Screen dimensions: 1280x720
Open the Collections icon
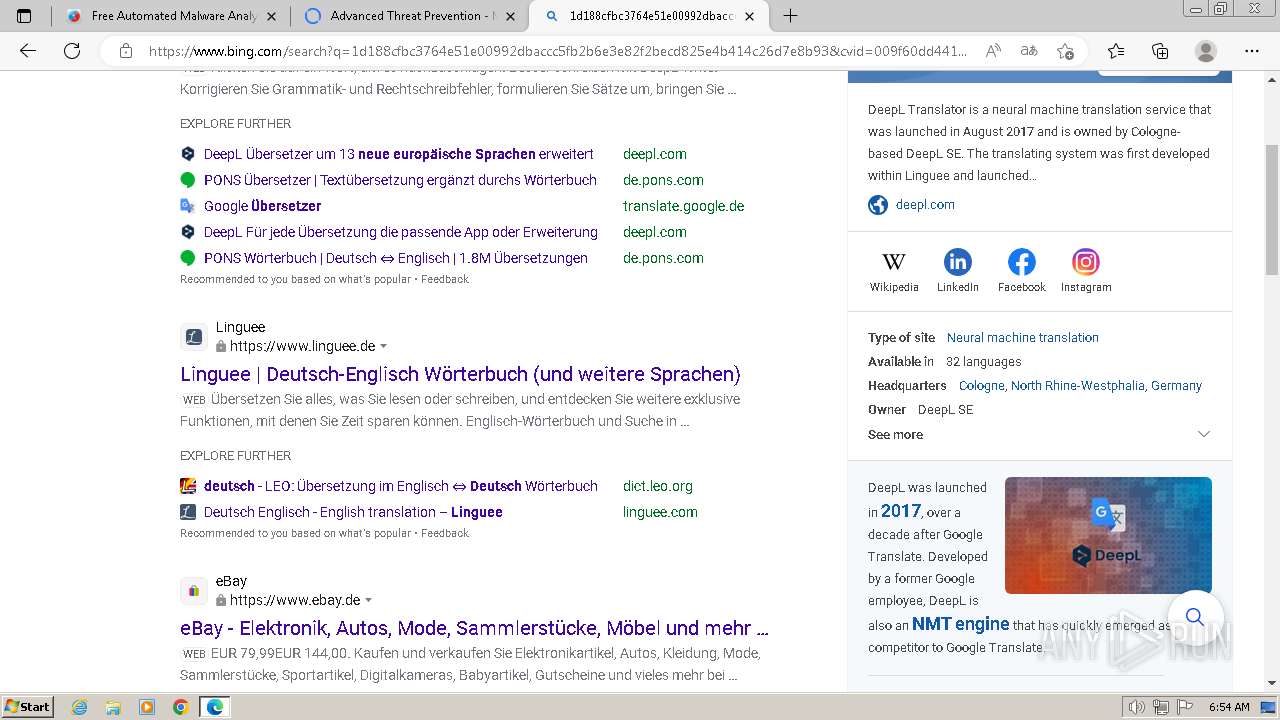(x=1160, y=51)
